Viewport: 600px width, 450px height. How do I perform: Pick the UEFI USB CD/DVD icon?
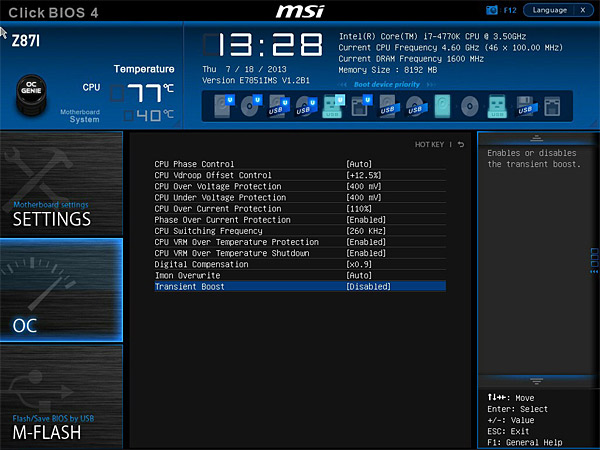click(306, 106)
